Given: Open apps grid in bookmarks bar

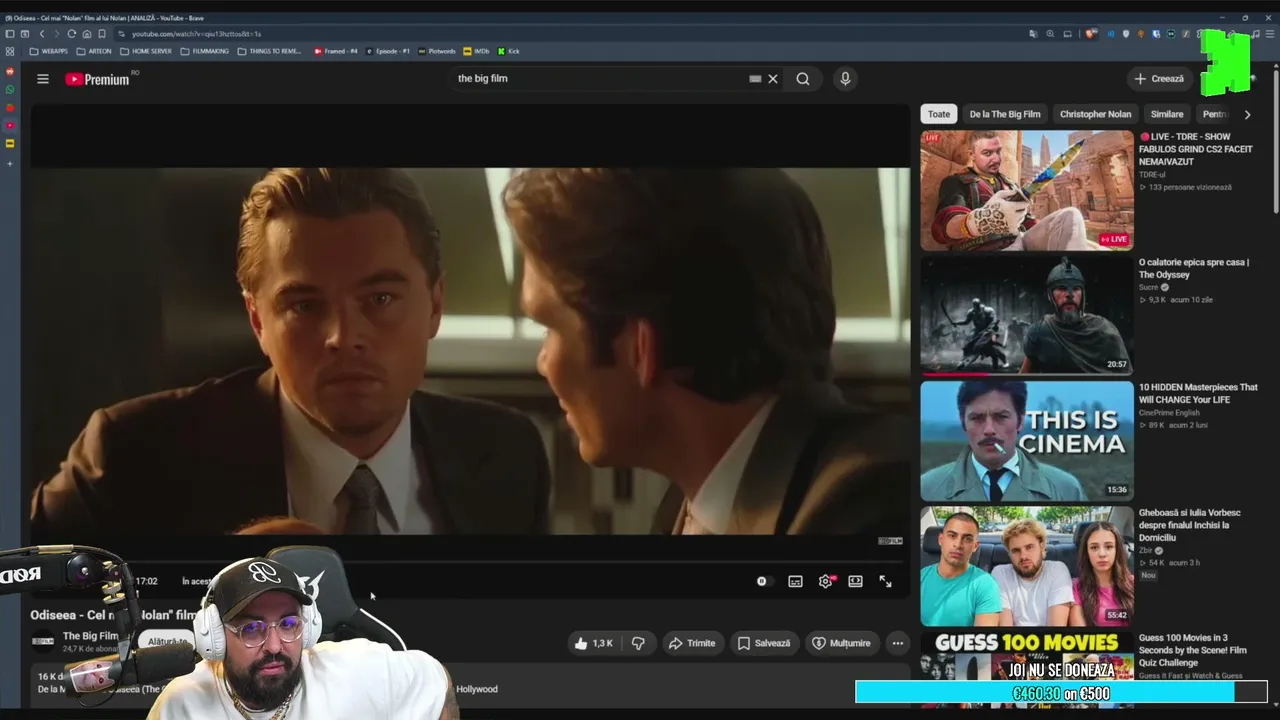Looking at the screenshot, I should [10, 51].
